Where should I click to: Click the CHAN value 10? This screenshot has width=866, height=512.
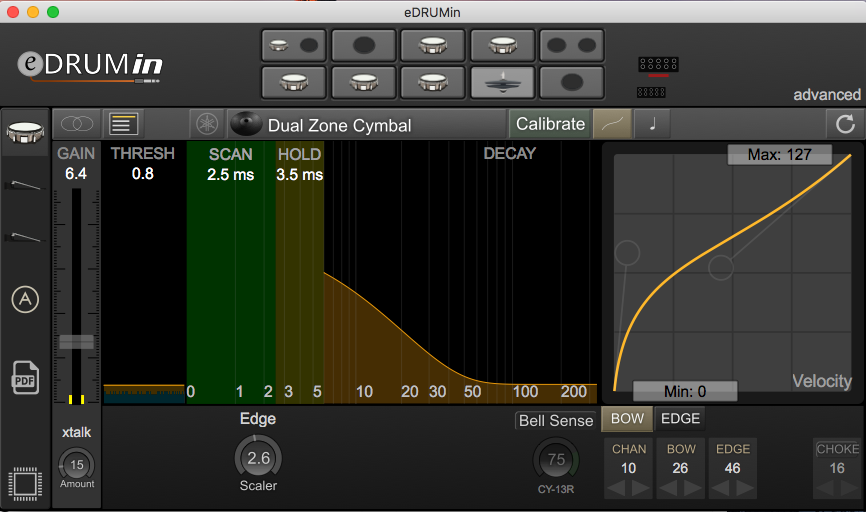coord(629,468)
